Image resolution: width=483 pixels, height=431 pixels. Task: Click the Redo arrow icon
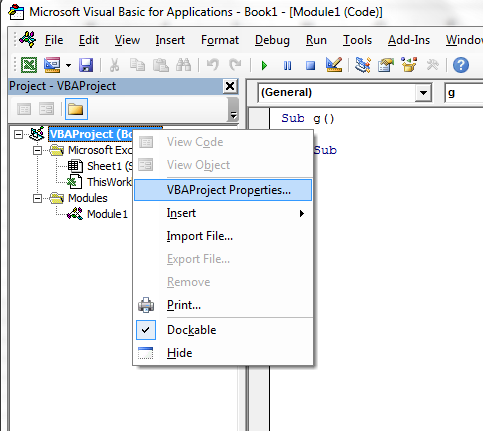235,65
